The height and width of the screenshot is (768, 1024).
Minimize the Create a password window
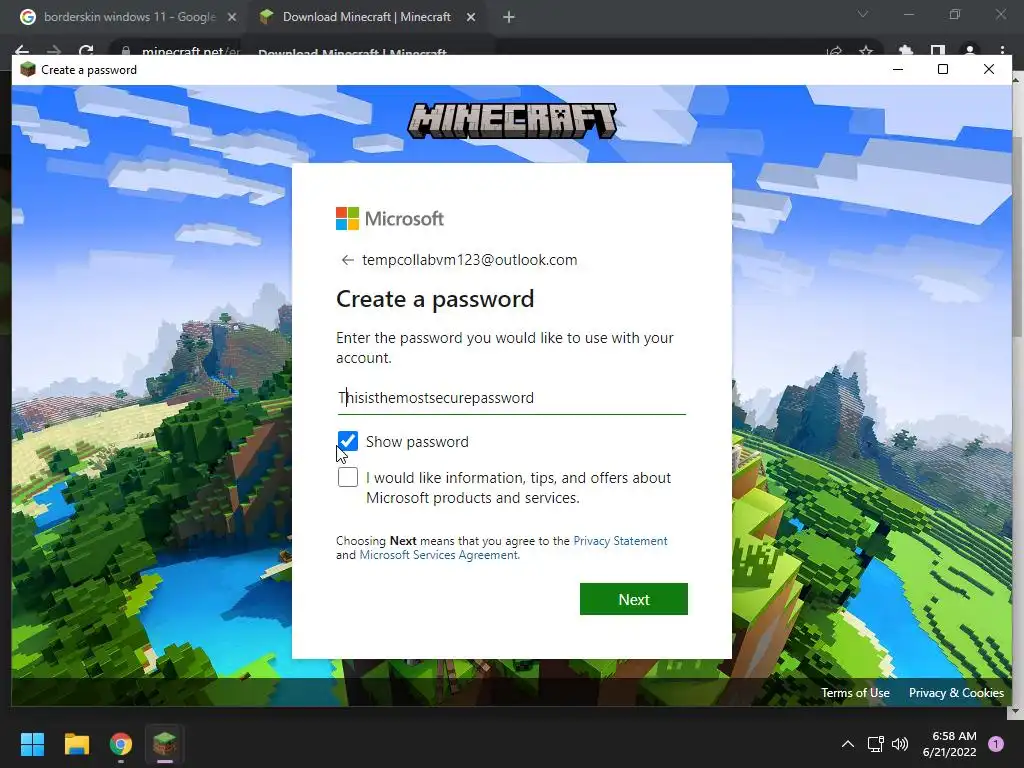tap(898, 69)
